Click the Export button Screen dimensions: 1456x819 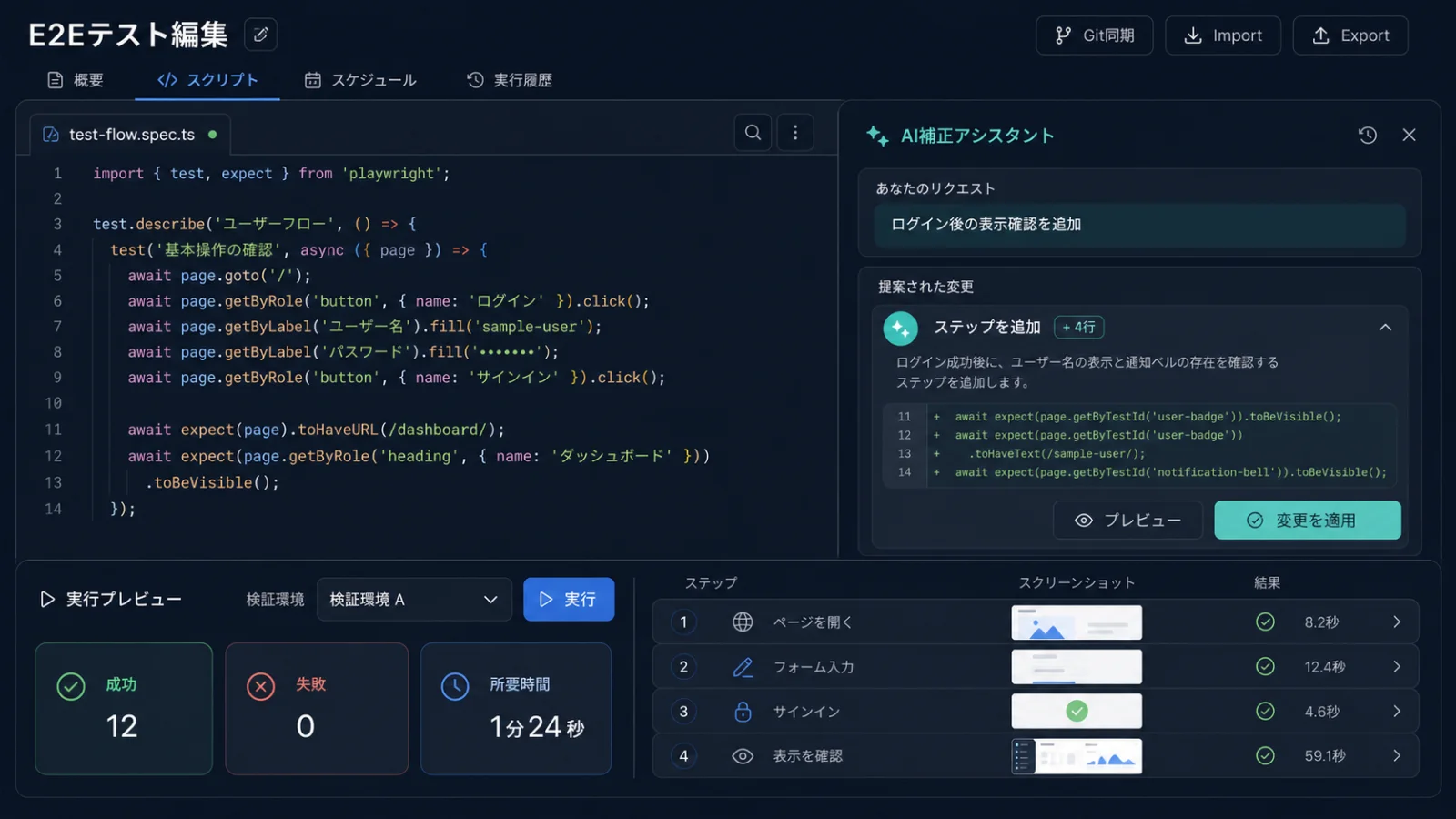tap(1350, 35)
